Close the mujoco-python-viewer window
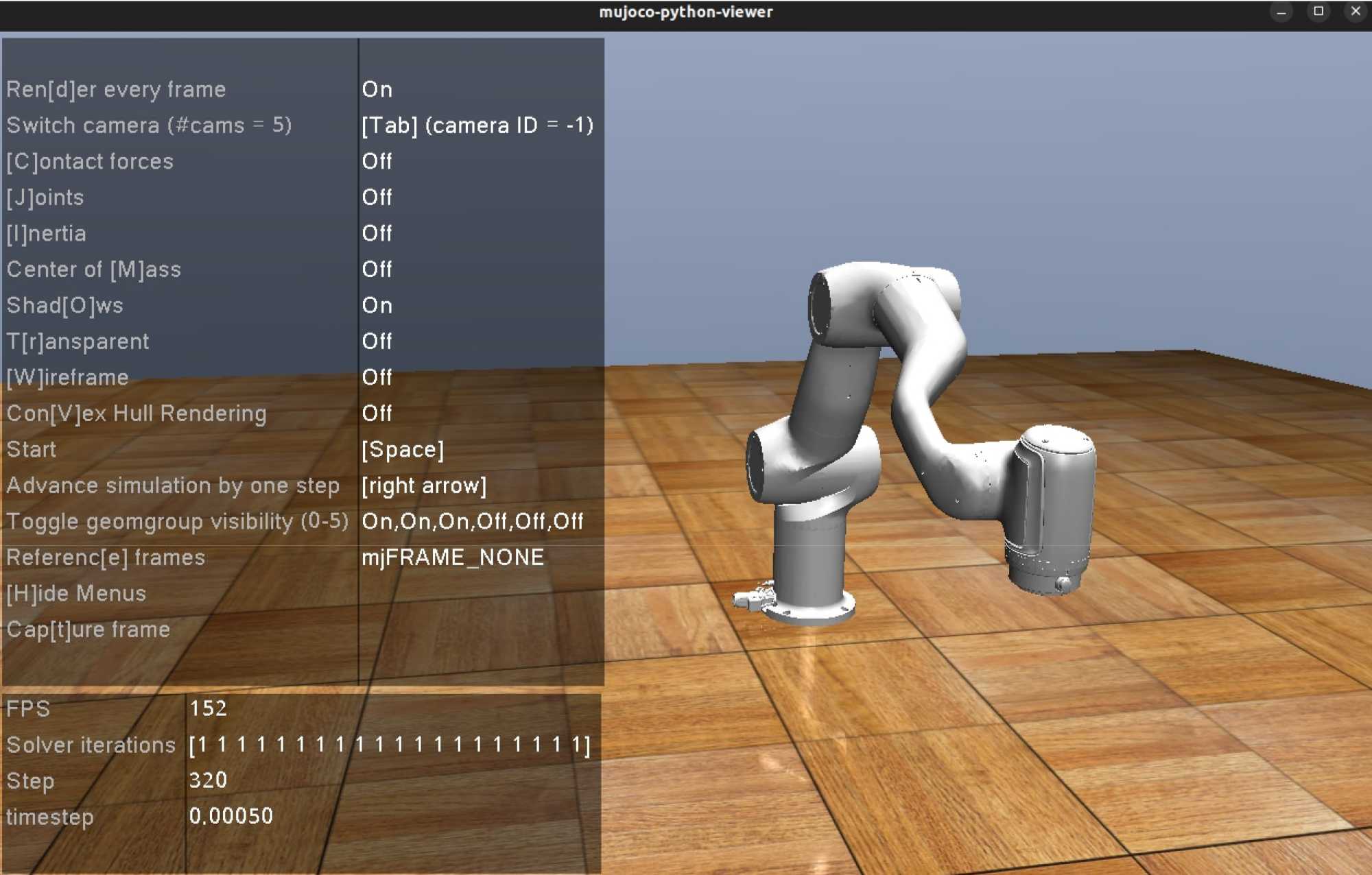1372x875 pixels. 1355,12
